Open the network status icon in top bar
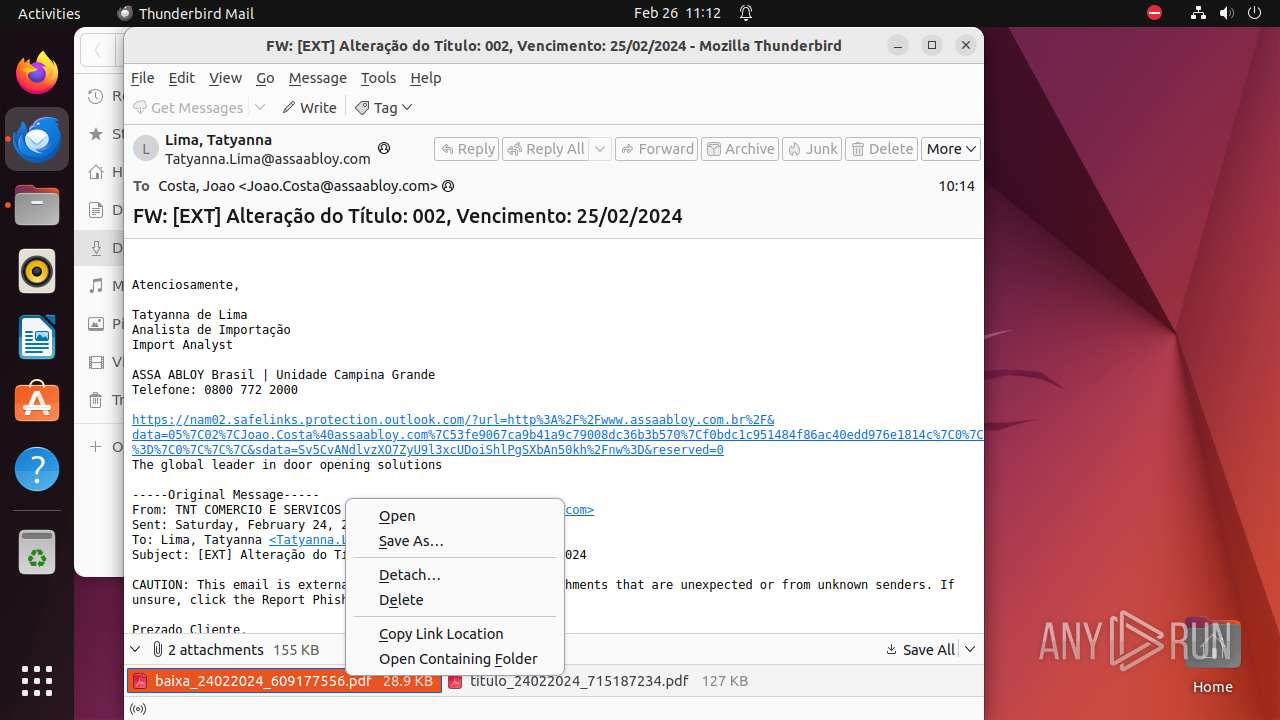1280x720 pixels. (1198, 13)
